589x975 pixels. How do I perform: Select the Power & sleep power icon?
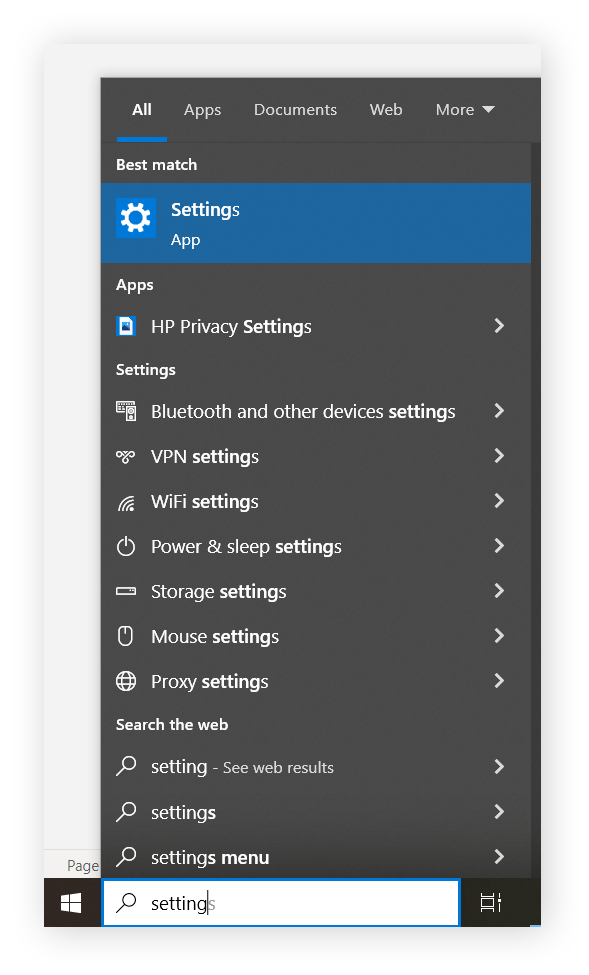coord(126,546)
